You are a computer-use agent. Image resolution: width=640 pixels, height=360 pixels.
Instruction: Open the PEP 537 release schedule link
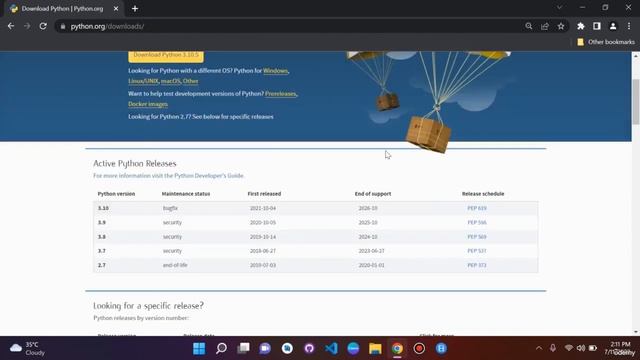[x=477, y=251]
